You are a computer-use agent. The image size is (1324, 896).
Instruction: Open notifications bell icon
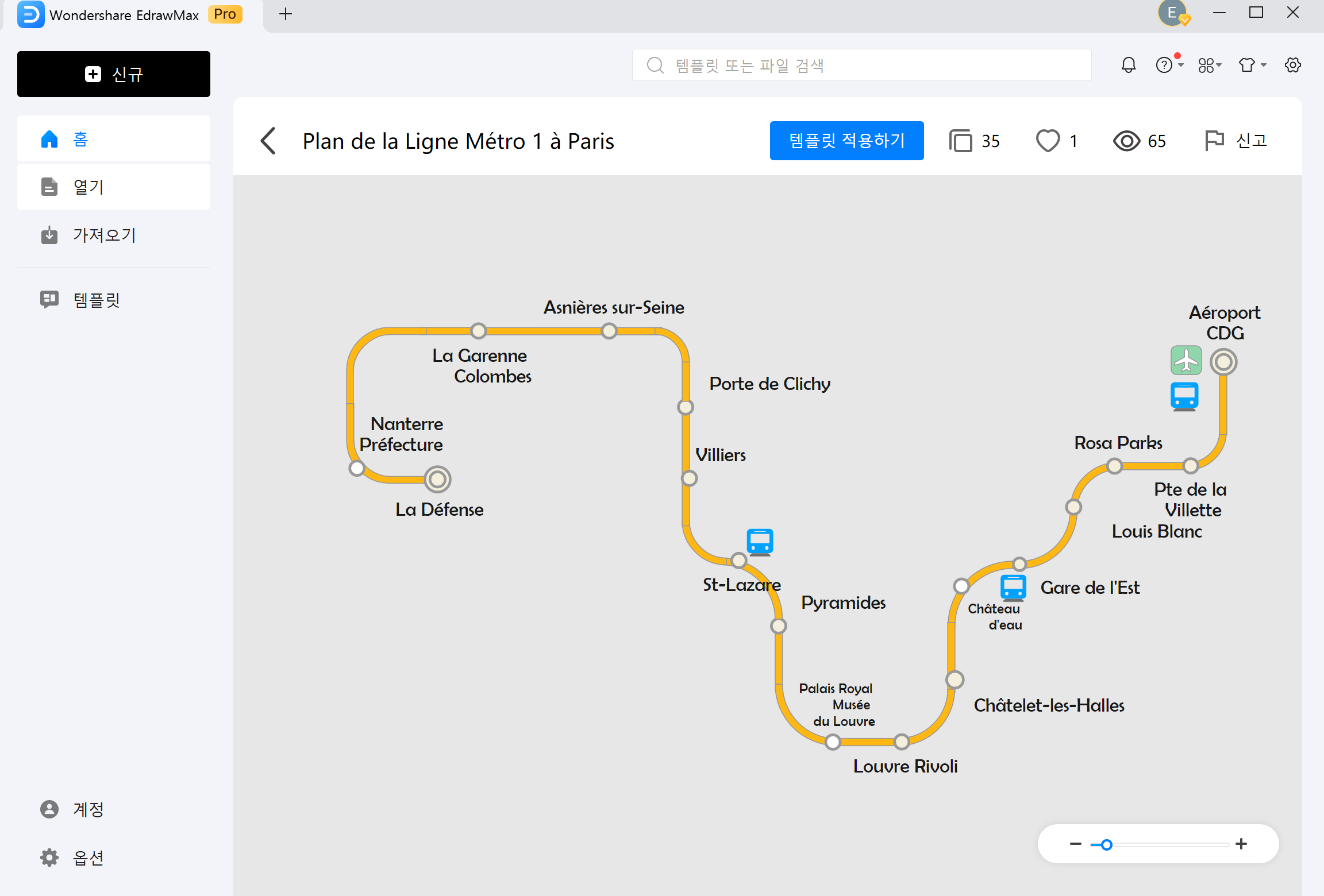[x=1129, y=65]
